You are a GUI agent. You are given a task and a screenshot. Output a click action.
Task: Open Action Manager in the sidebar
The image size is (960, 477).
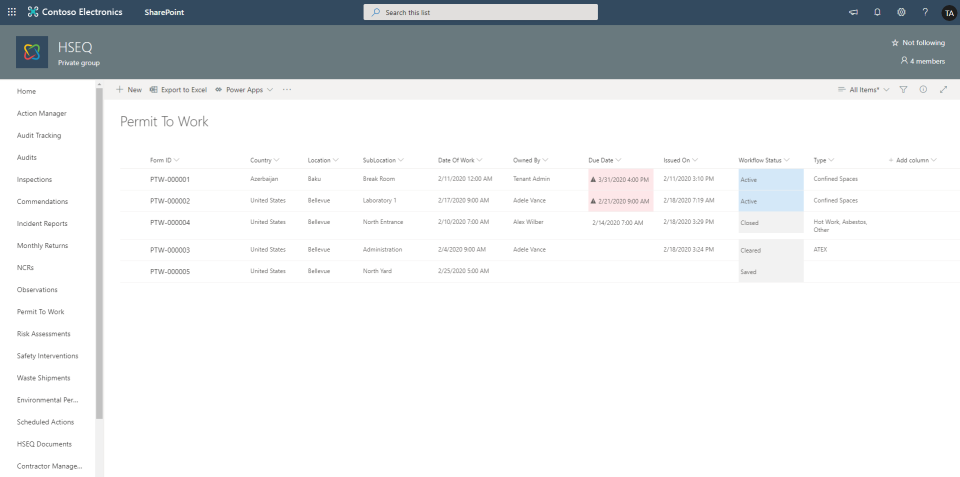click(42, 113)
